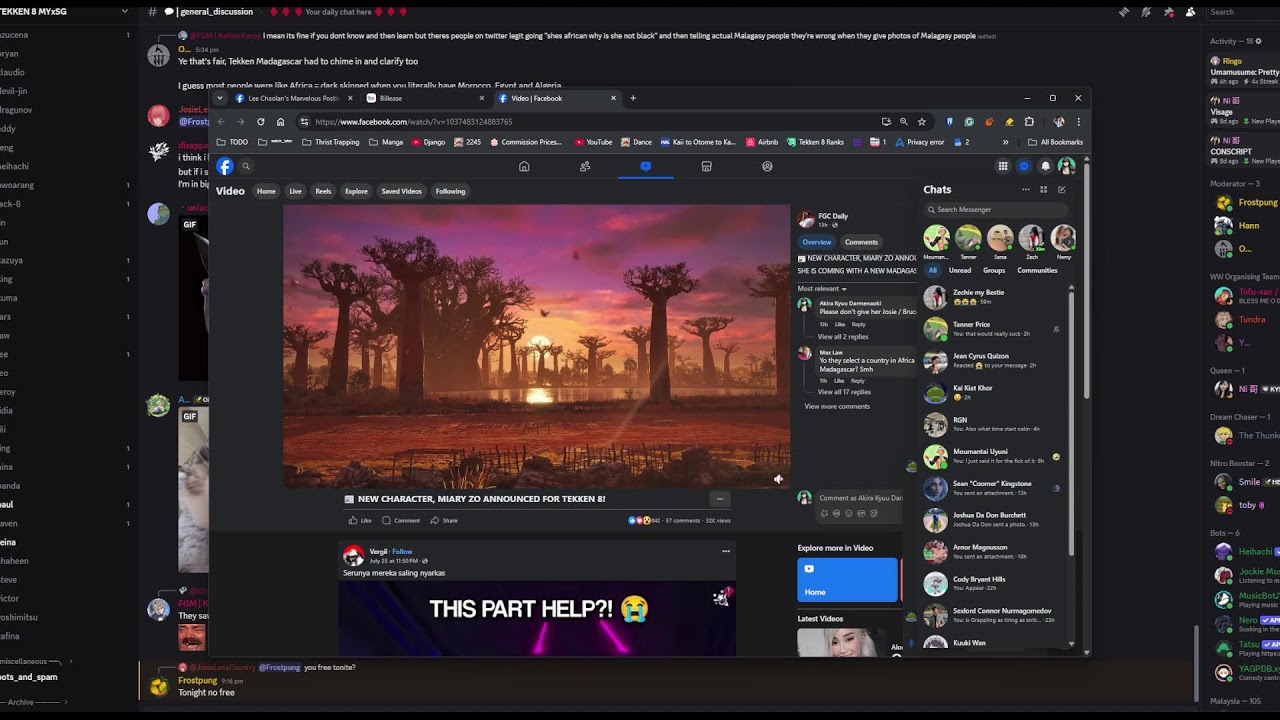Reload the page in Chrome
Screen dimensions: 1280x720
tap(261, 122)
